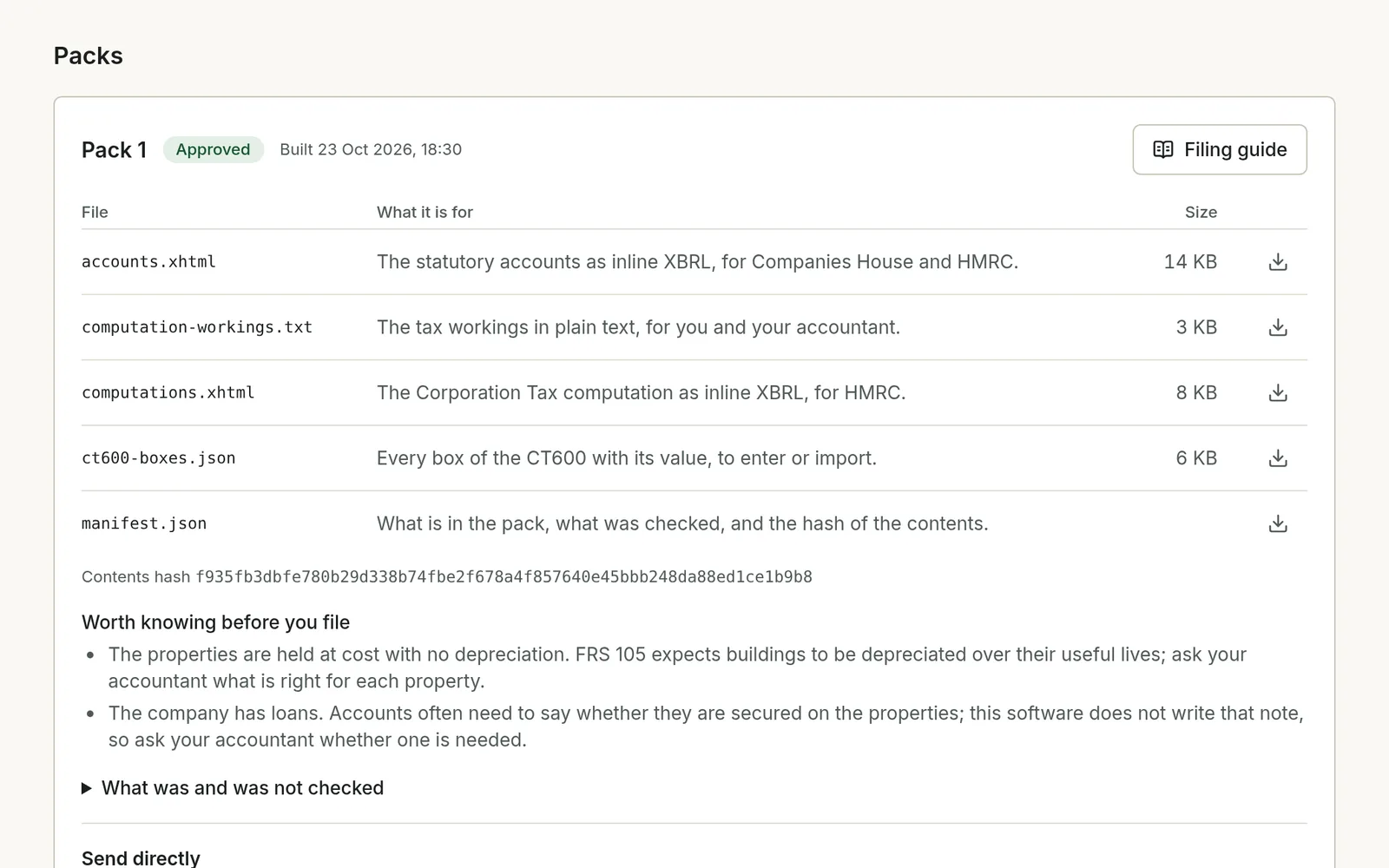
Task: Click the 'File' column header
Action: [x=95, y=213]
